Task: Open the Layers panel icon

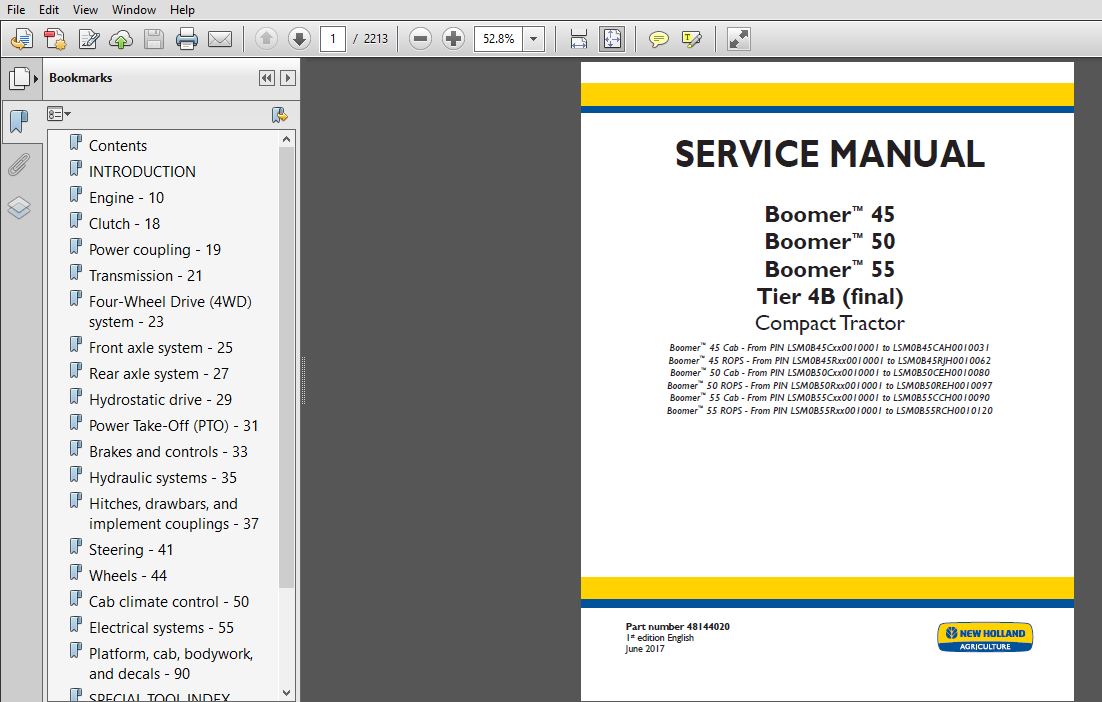Action: 19,207
